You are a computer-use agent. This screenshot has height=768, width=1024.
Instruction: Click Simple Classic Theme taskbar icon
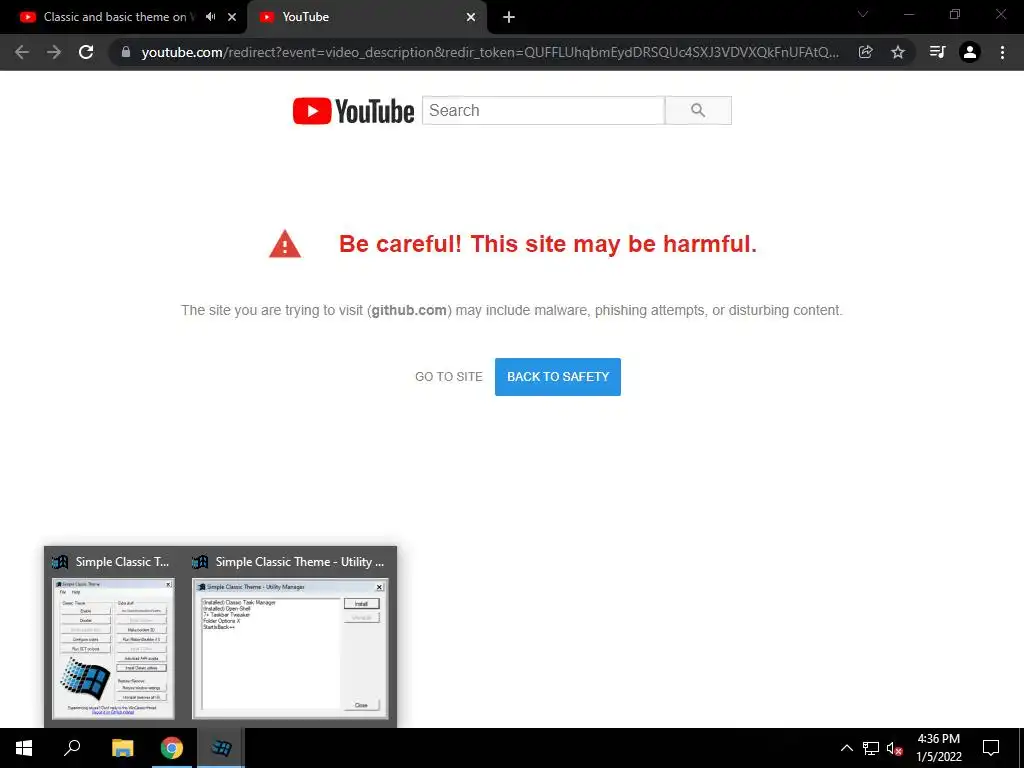coord(221,748)
